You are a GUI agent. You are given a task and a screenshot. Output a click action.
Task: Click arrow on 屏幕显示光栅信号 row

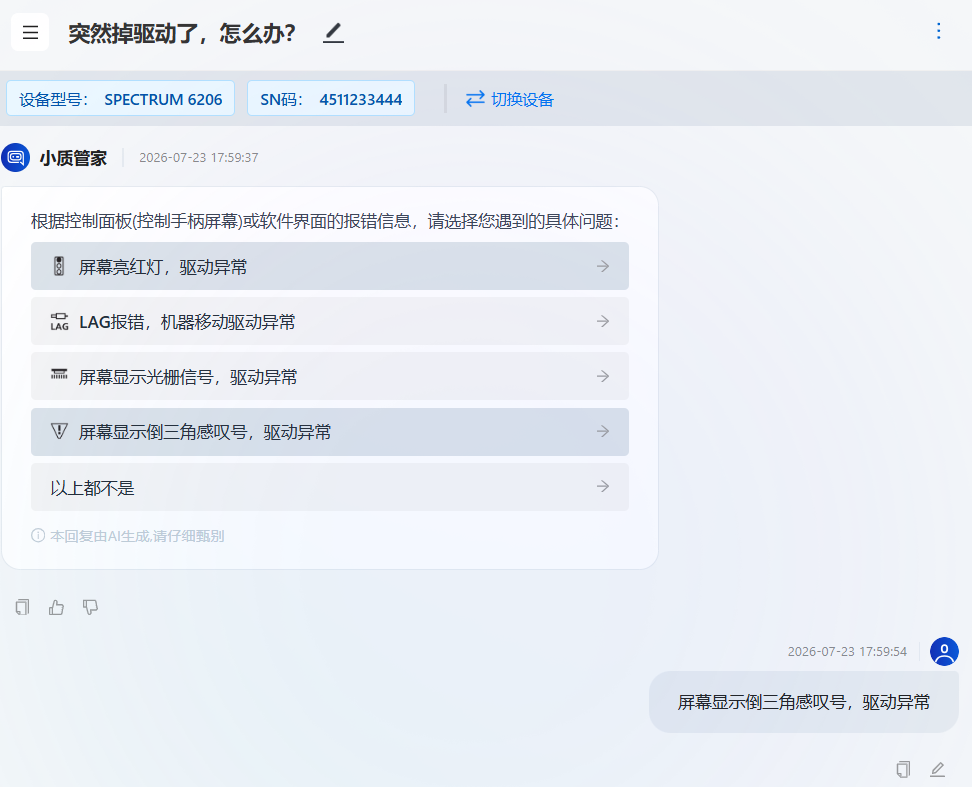point(603,376)
